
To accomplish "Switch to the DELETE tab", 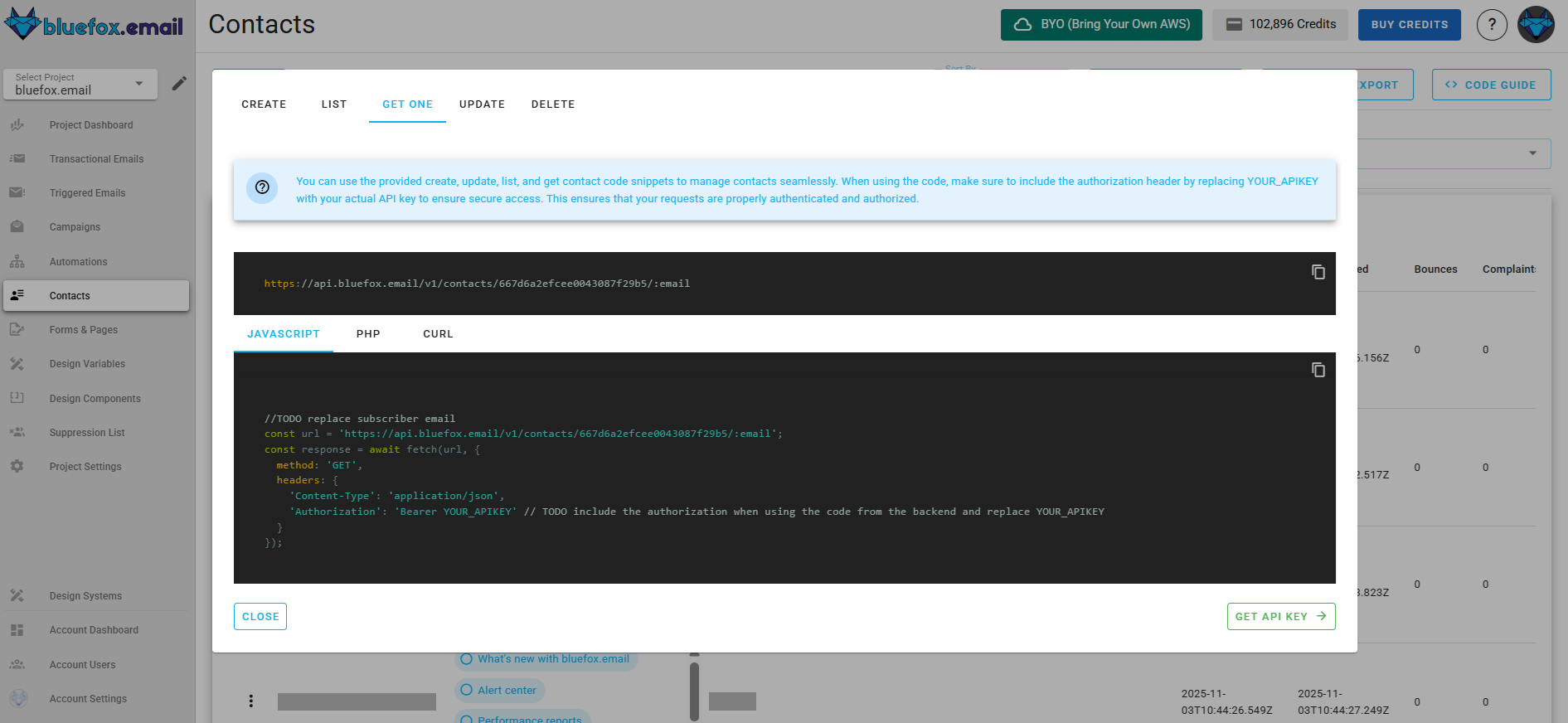I will tap(553, 104).
